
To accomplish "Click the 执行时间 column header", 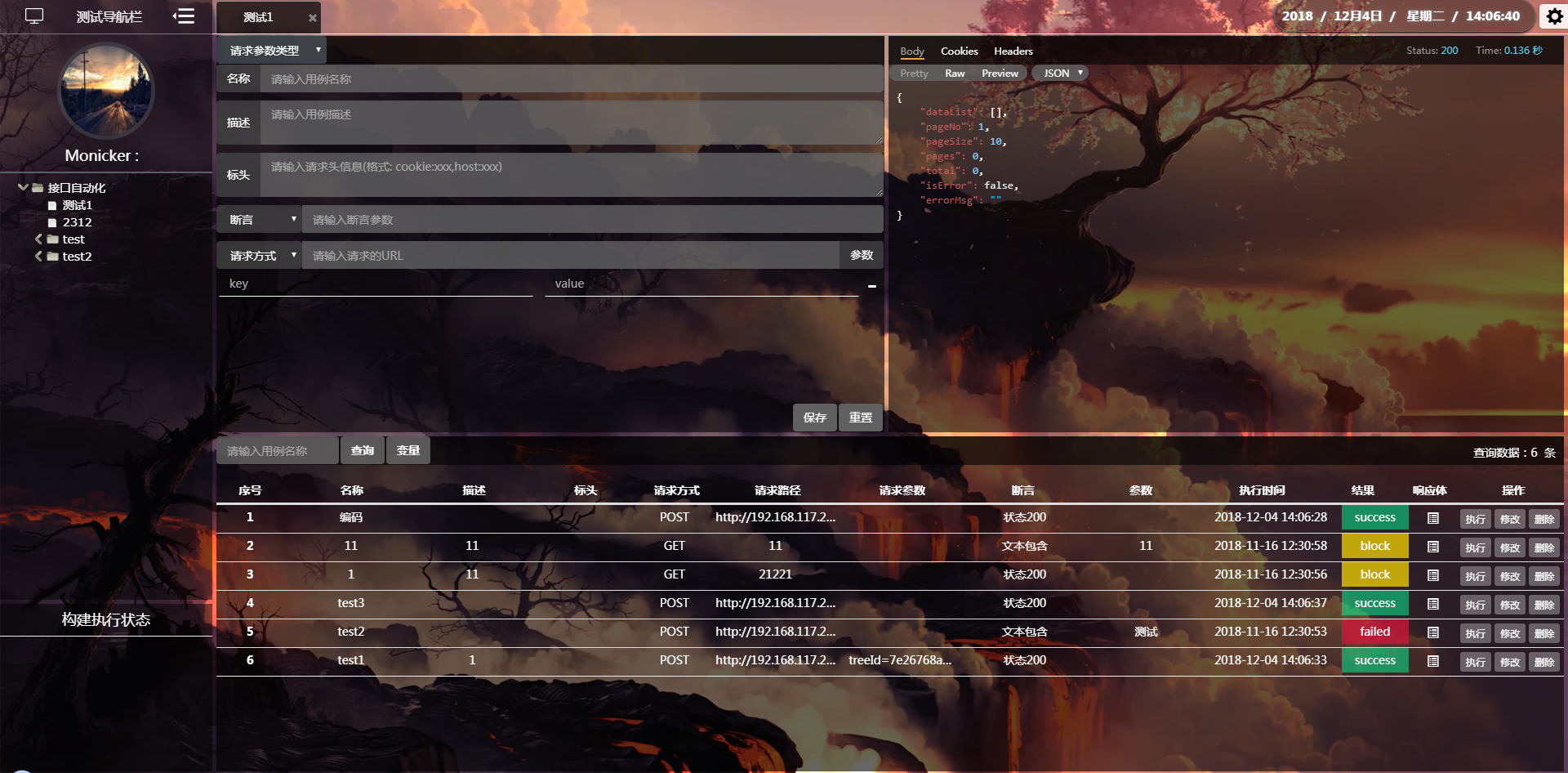I will tap(1262, 490).
